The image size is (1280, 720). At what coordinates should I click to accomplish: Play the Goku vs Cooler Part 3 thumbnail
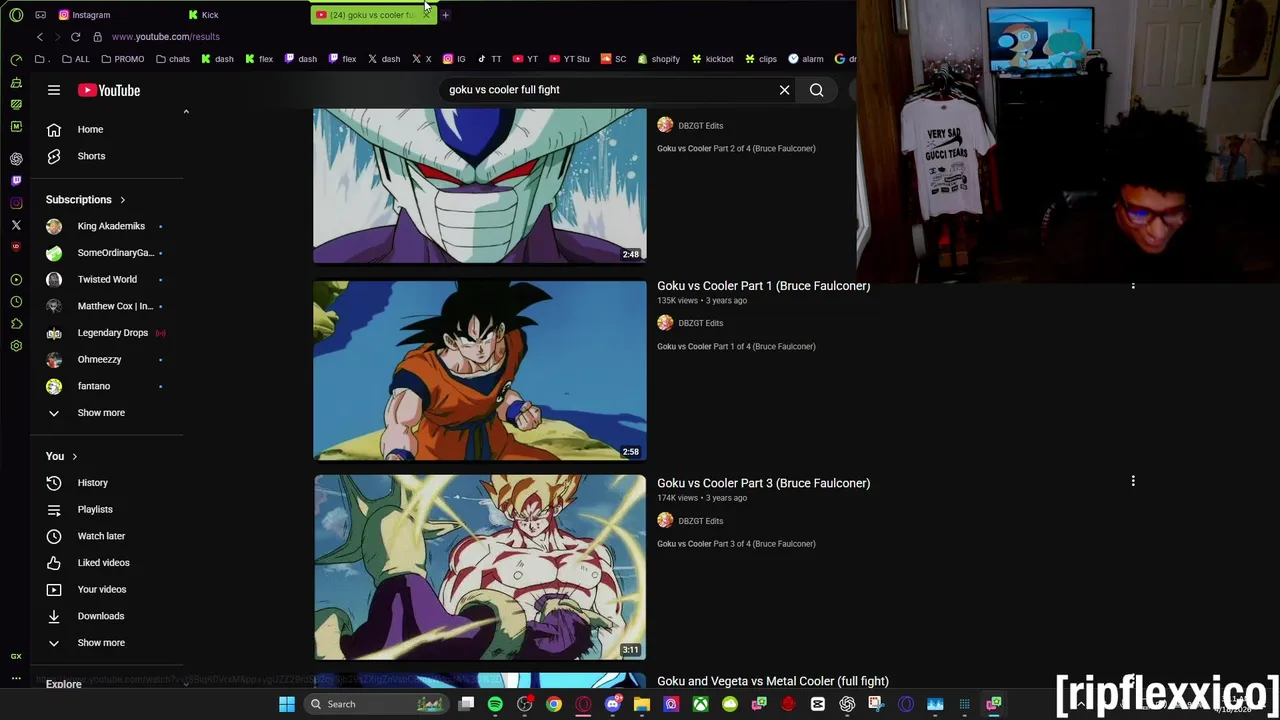(x=480, y=567)
